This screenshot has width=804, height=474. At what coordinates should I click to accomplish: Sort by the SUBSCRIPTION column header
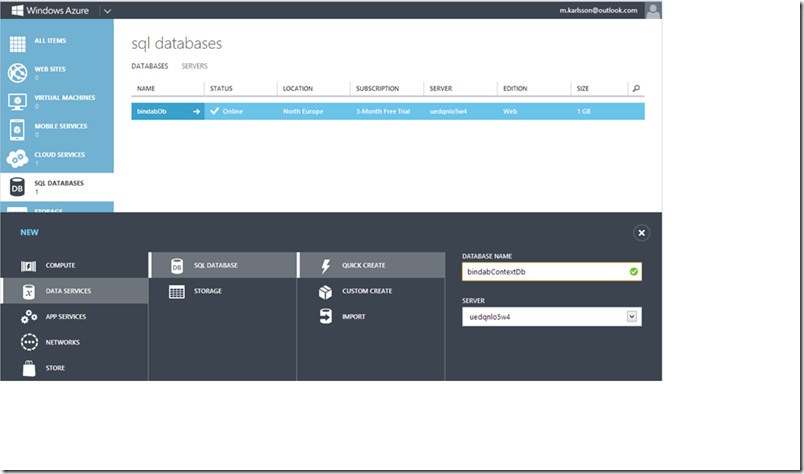[x=377, y=89]
